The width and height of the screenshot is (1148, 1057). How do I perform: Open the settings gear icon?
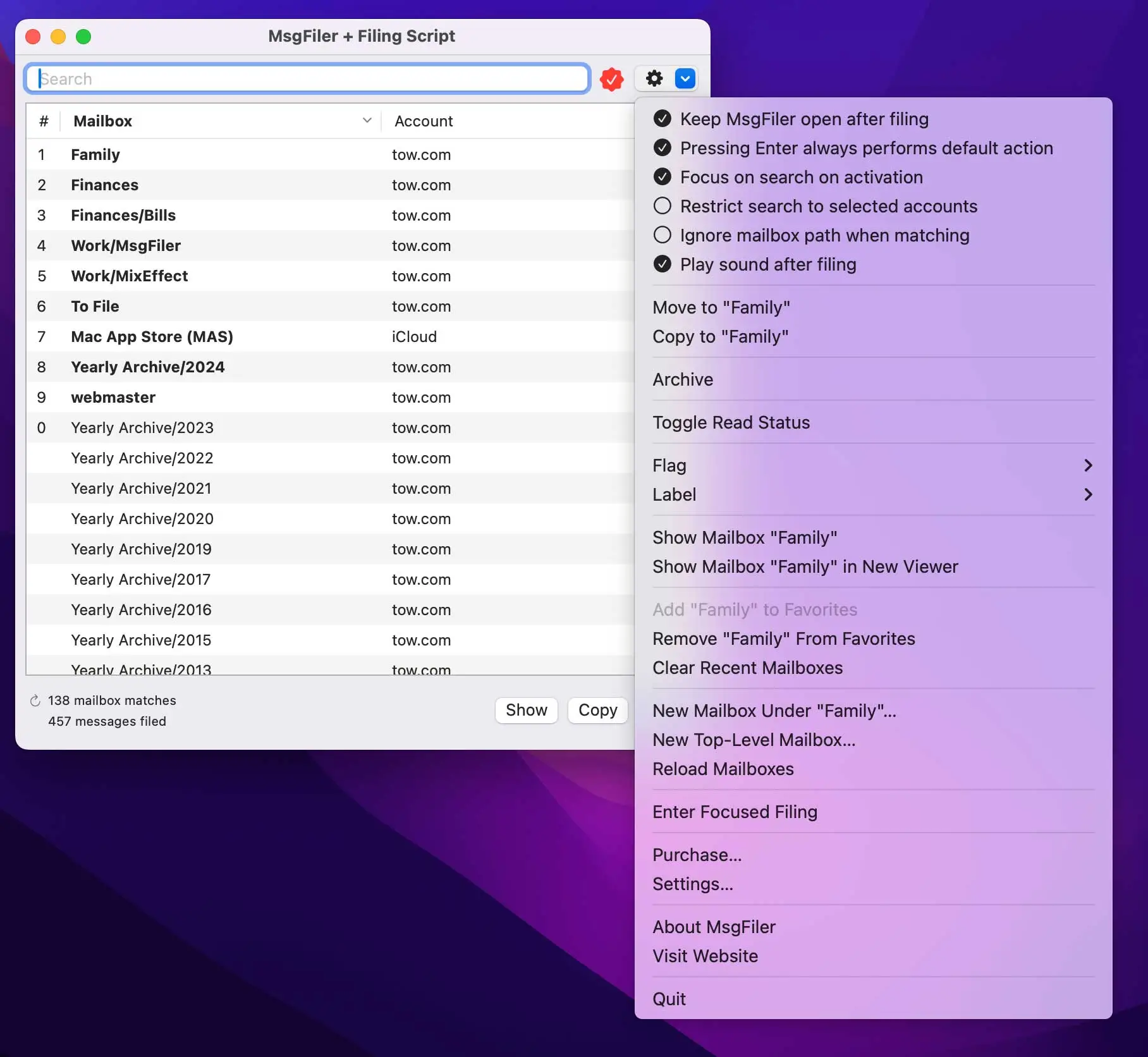[x=654, y=78]
